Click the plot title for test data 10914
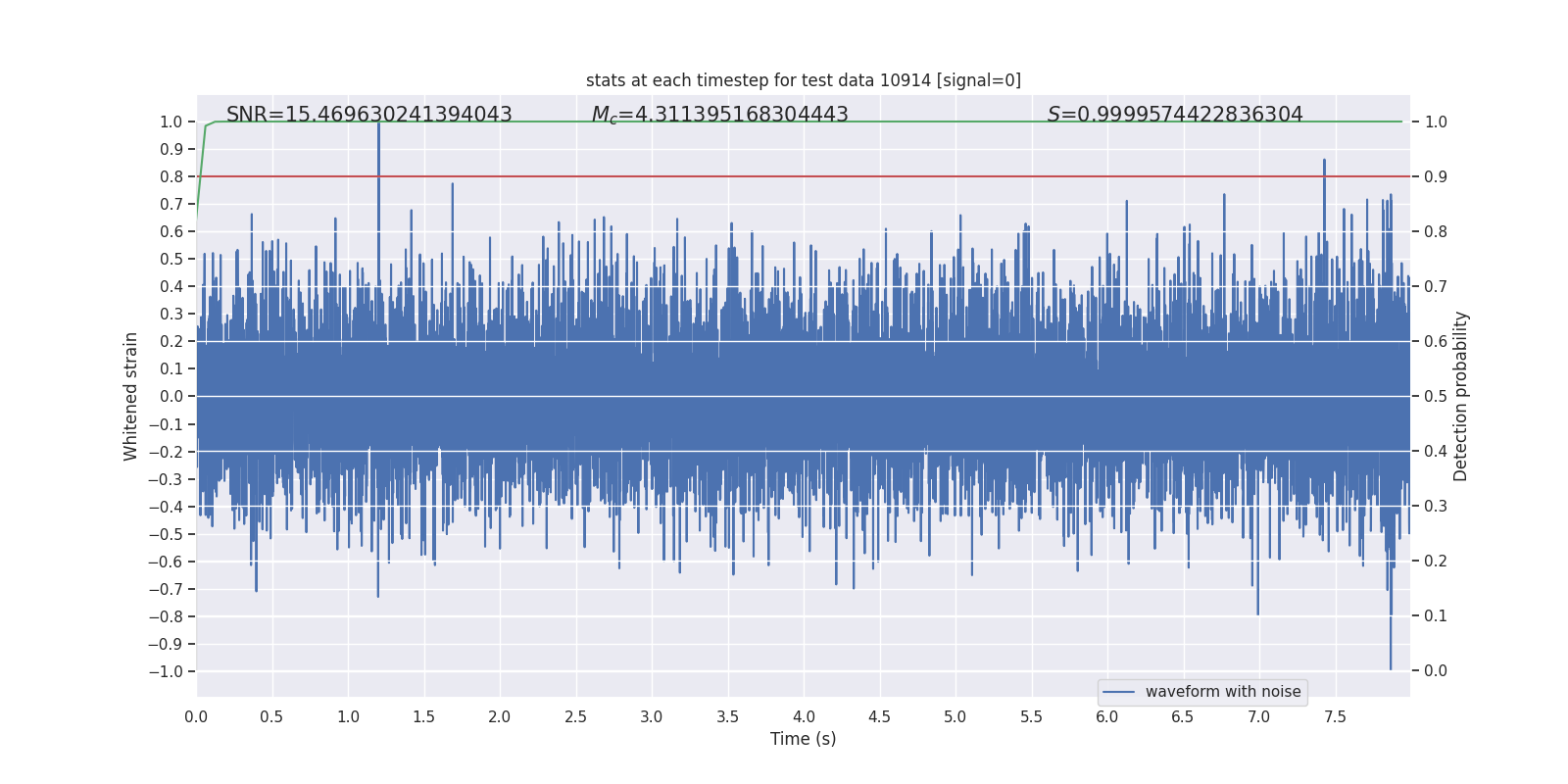The width and height of the screenshot is (1568, 784). coord(803,80)
